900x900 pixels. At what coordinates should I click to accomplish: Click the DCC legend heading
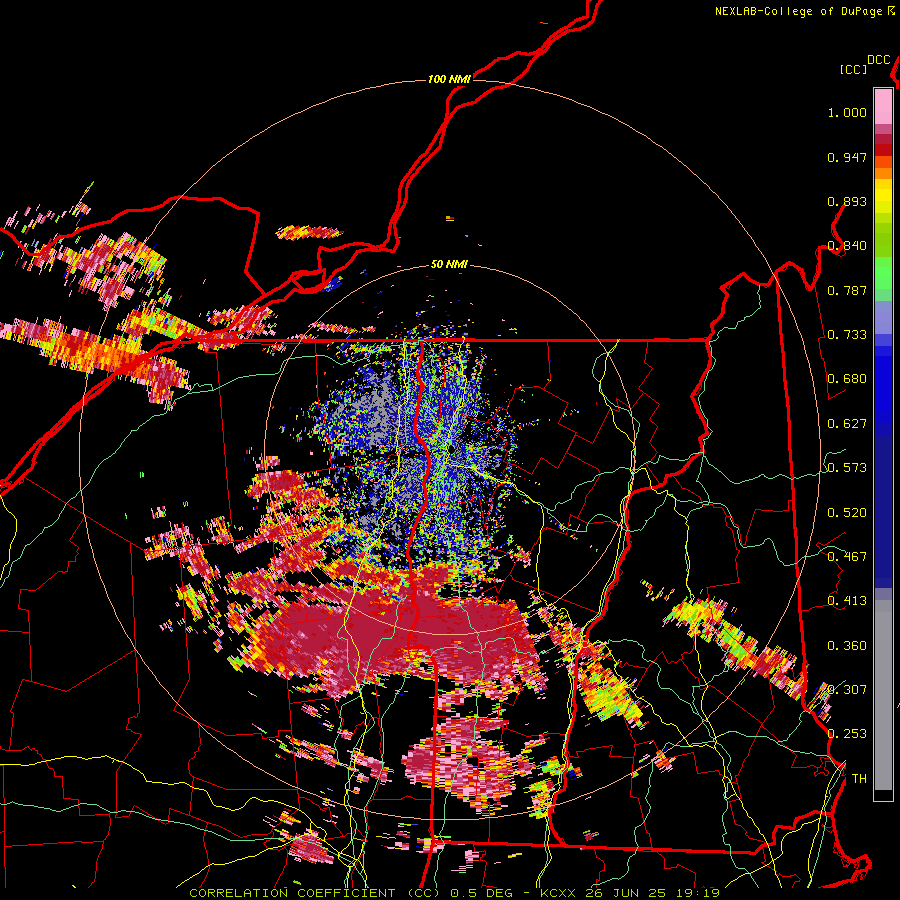point(878,60)
